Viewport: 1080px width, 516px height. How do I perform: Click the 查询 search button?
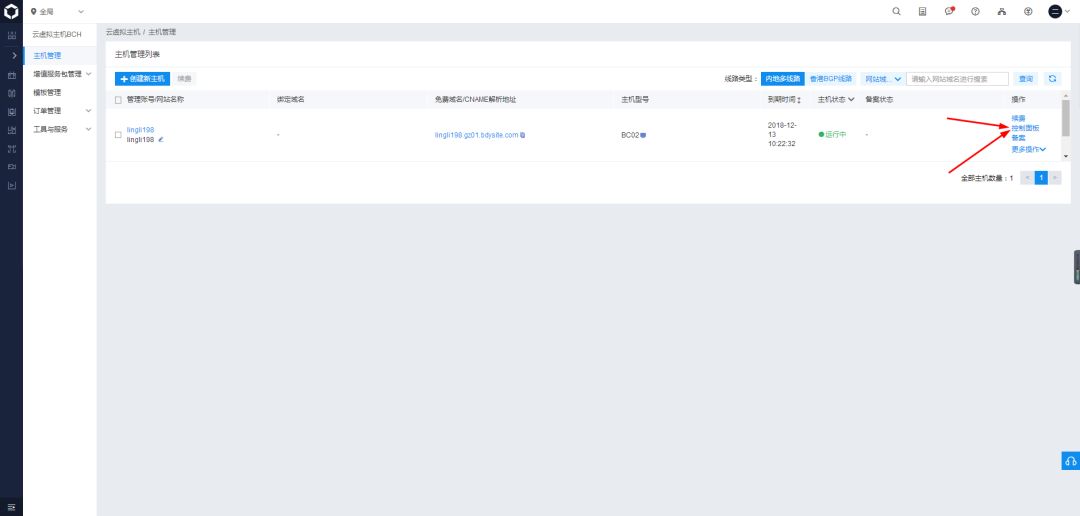1026,79
